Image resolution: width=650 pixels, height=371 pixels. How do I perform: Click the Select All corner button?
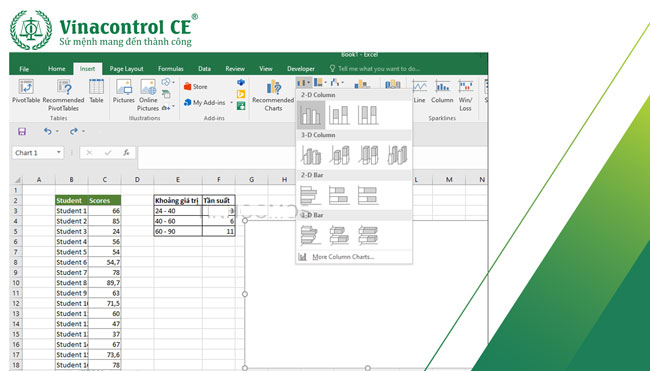[x=17, y=180]
